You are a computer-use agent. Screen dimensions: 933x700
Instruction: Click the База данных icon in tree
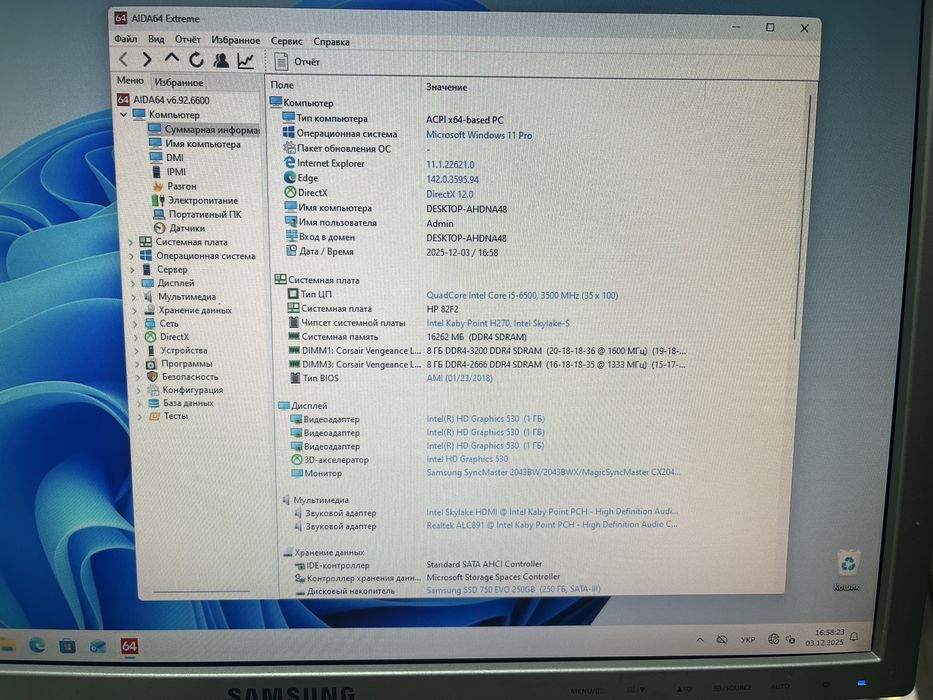(154, 403)
